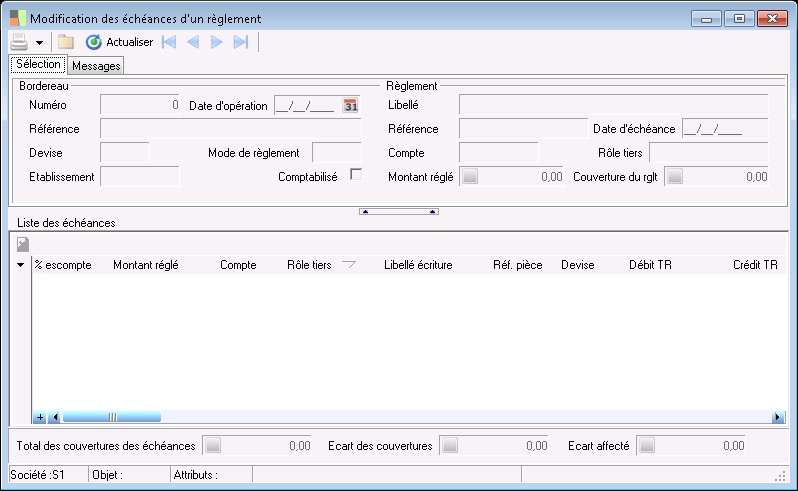The width and height of the screenshot is (798, 491).
Task: Go to the first record
Action: pos(168,42)
